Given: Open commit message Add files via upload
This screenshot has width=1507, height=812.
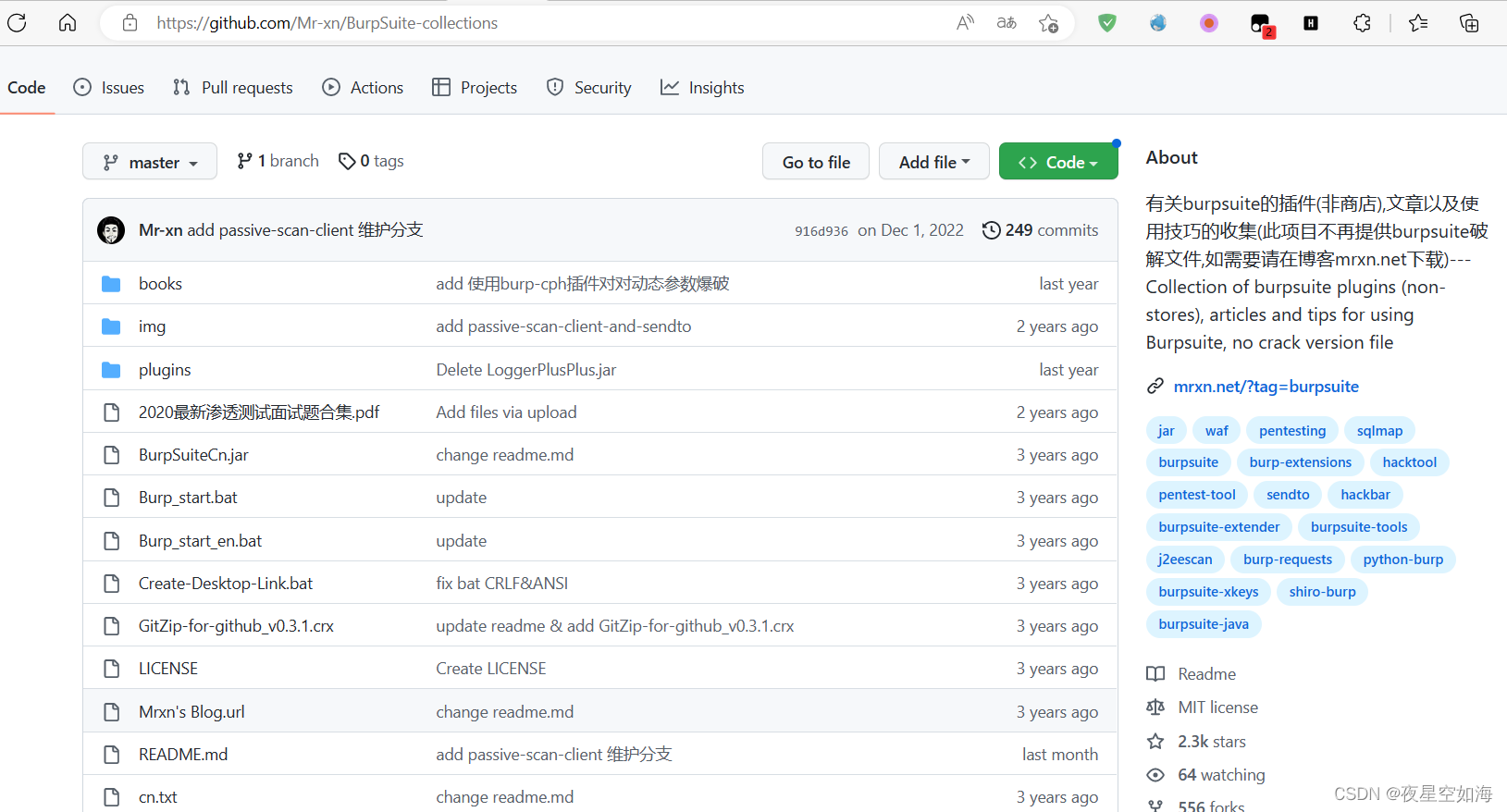Looking at the screenshot, I should point(506,412).
